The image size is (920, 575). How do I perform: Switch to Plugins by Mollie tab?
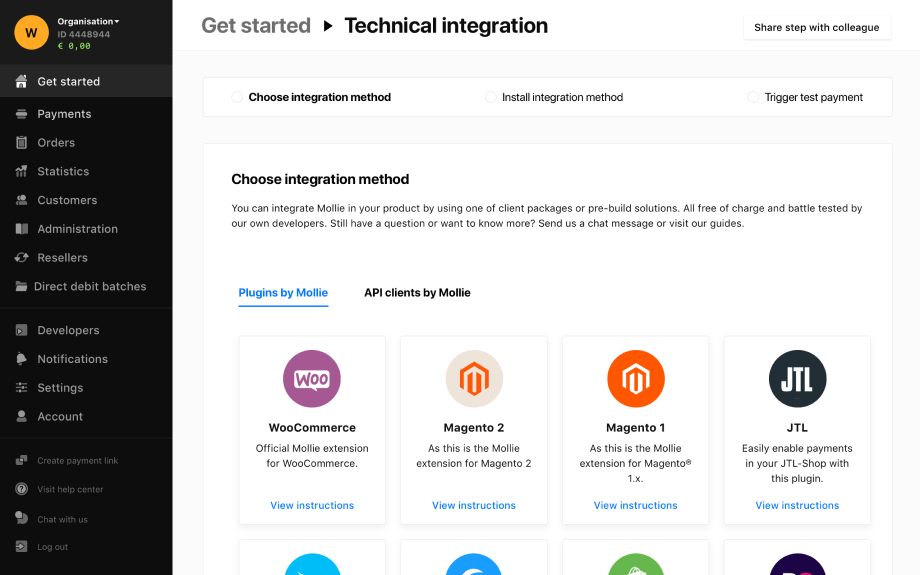point(283,293)
